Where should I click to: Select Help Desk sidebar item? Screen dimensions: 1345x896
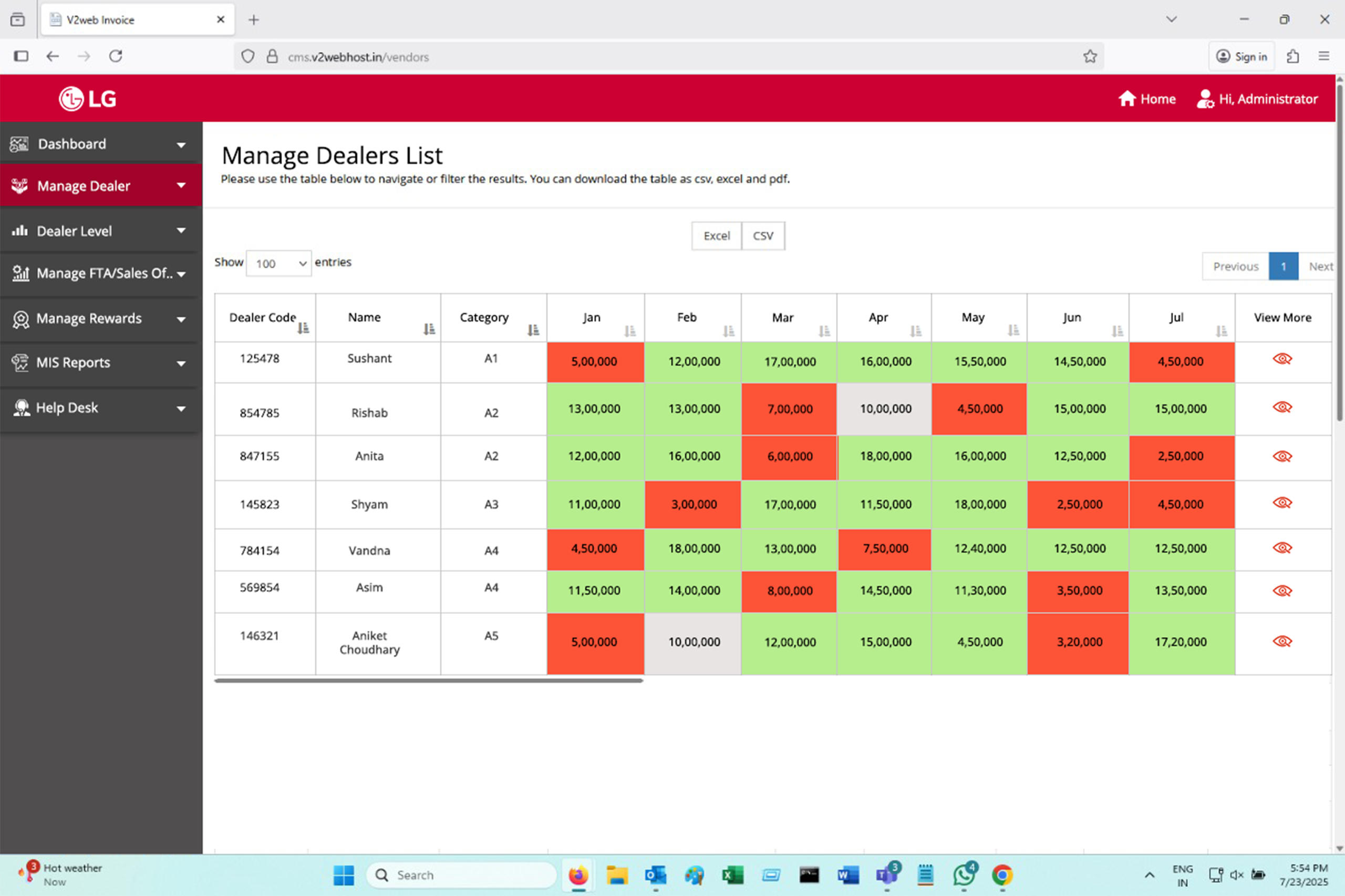click(67, 408)
